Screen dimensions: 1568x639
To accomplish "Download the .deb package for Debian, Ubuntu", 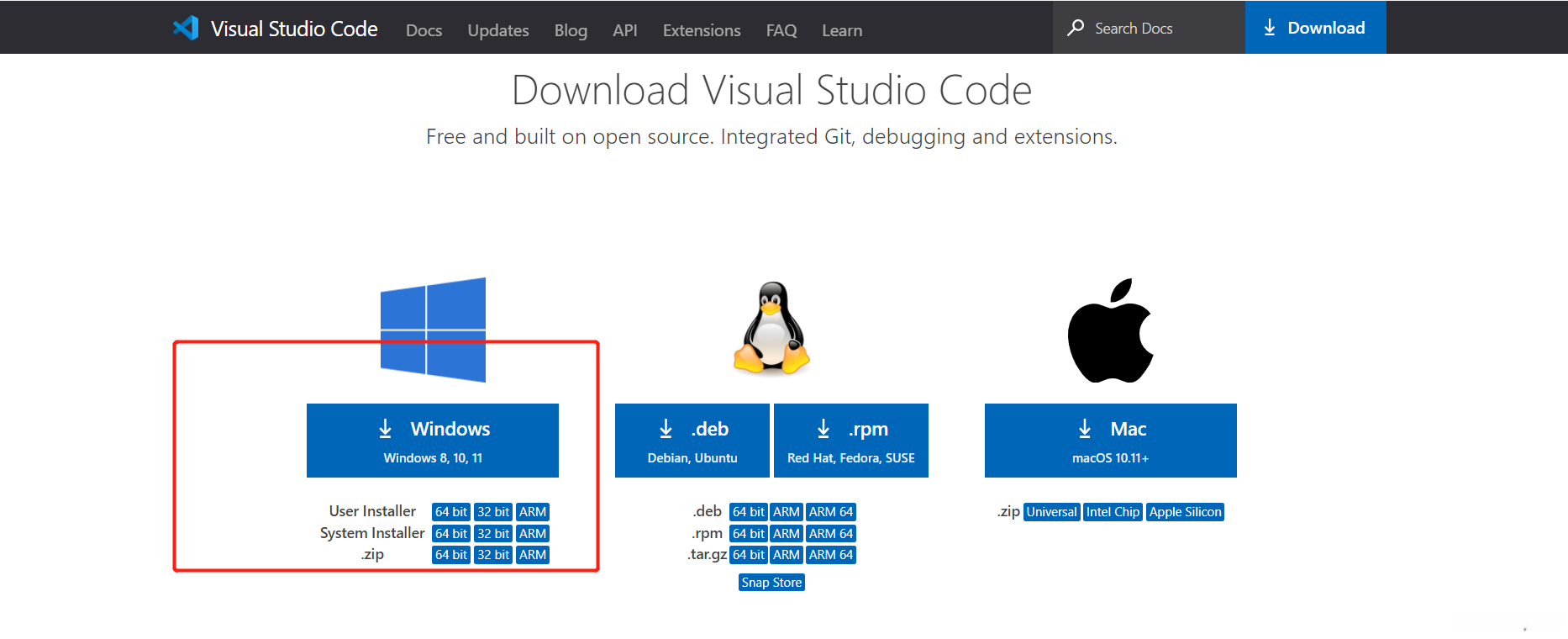I will 692,441.
